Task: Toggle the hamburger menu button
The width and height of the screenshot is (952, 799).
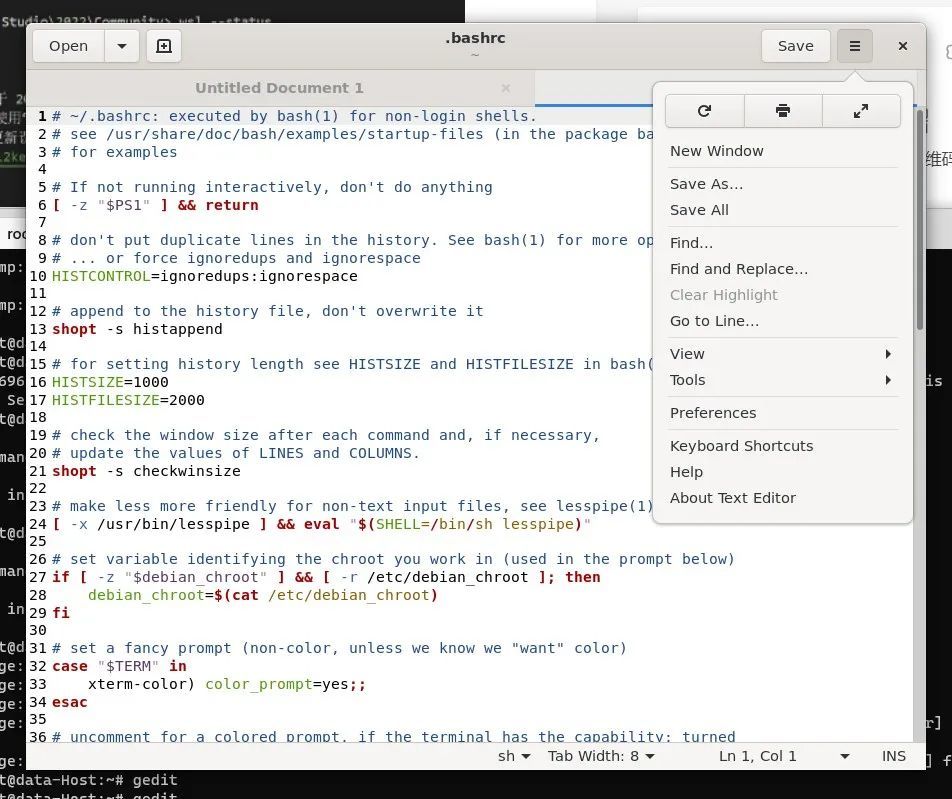Action: pyautogui.click(x=854, y=46)
